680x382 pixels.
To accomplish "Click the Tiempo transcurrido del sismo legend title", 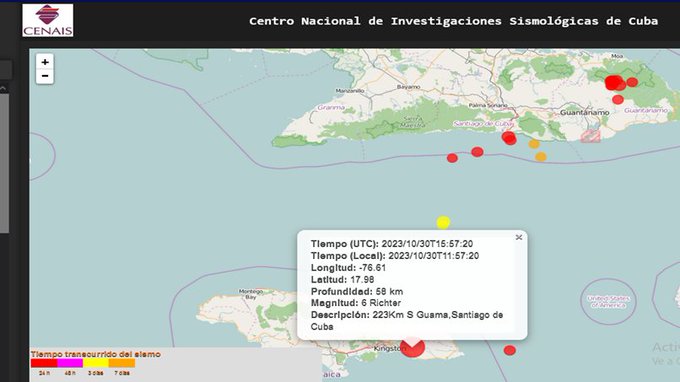I will (x=96, y=354).
